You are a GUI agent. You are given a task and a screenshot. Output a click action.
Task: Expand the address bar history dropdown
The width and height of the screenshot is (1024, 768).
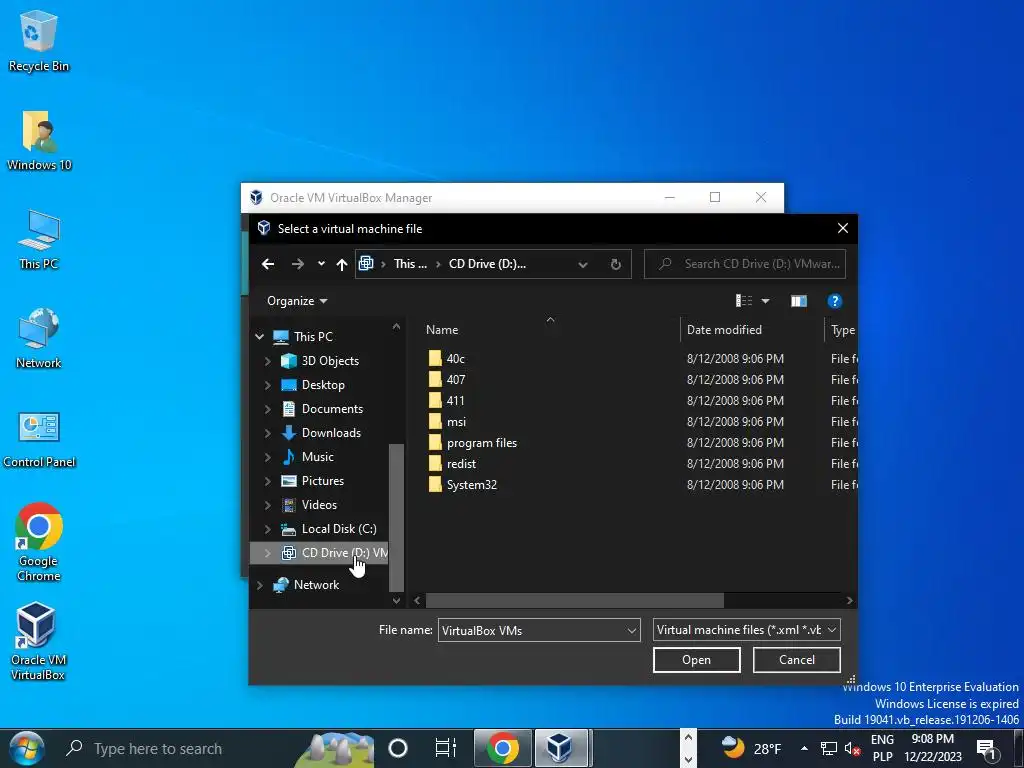[x=583, y=264]
